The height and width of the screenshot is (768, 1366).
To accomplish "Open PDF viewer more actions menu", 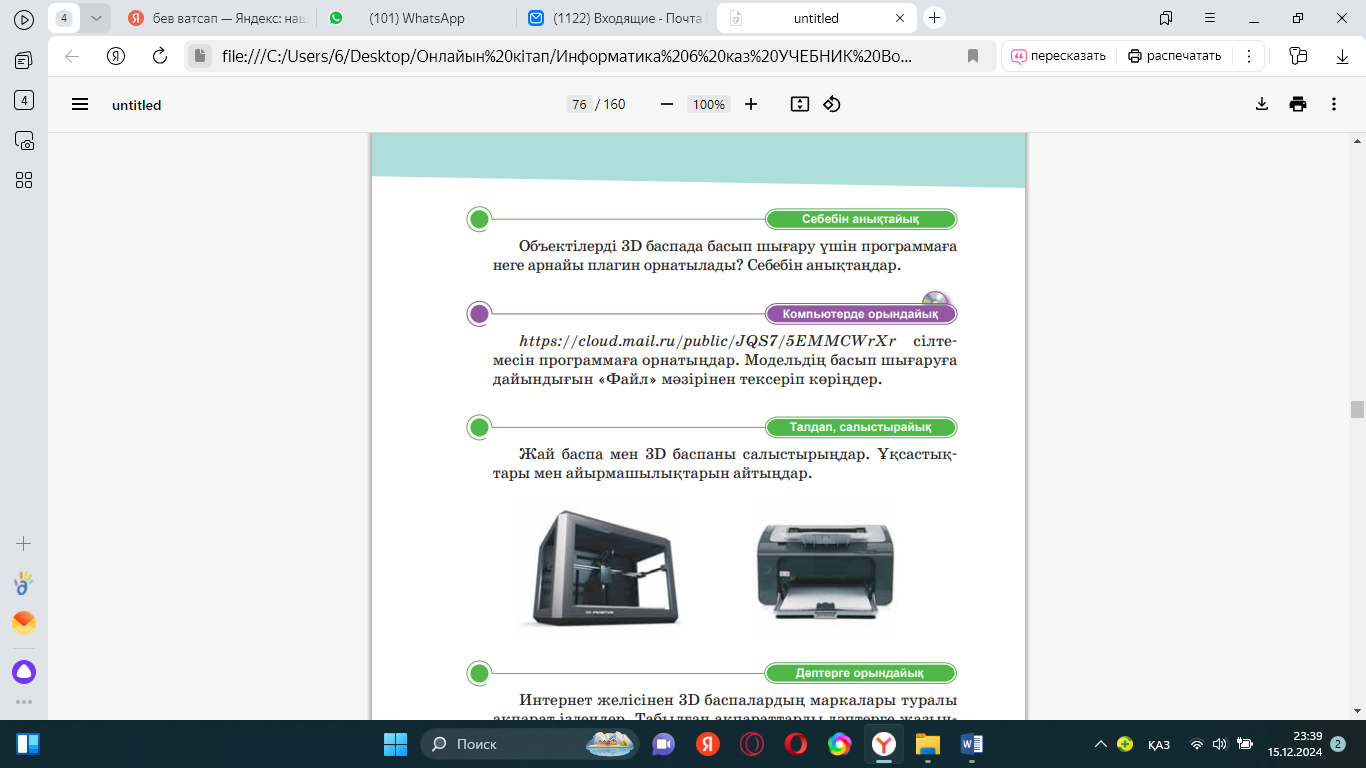I will tap(1334, 104).
